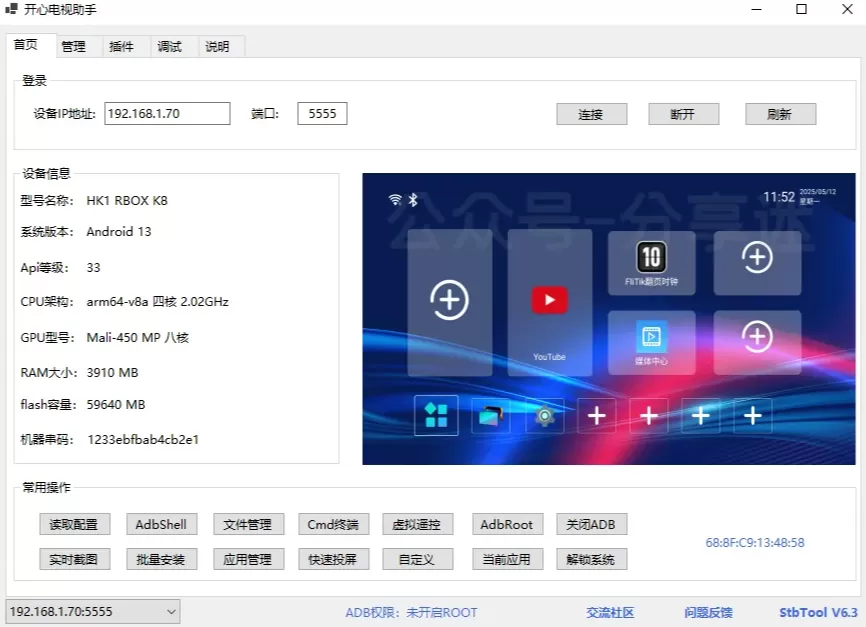Screen dimensions: 866x627
Task: Open the 交流社区 link
Action: point(610,612)
